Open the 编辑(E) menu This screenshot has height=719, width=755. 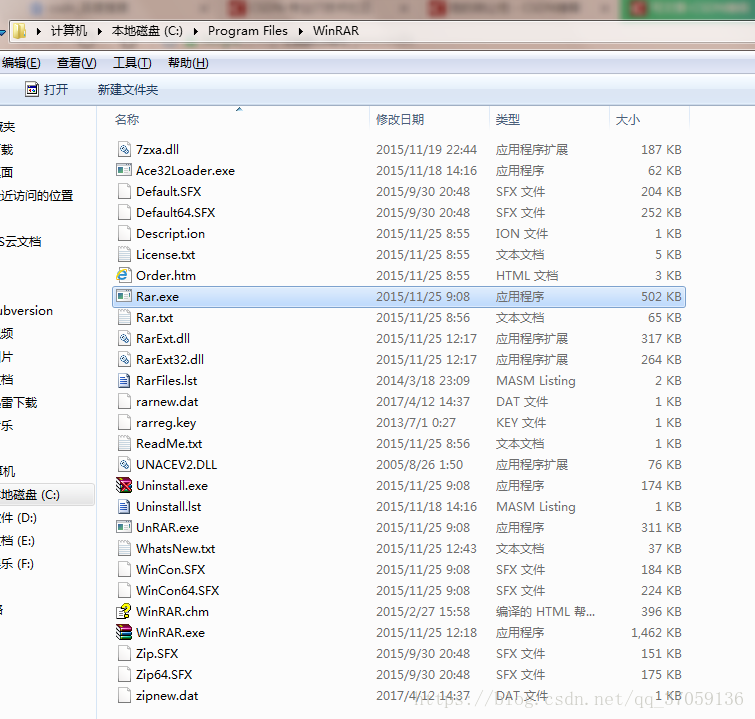(21, 63)
